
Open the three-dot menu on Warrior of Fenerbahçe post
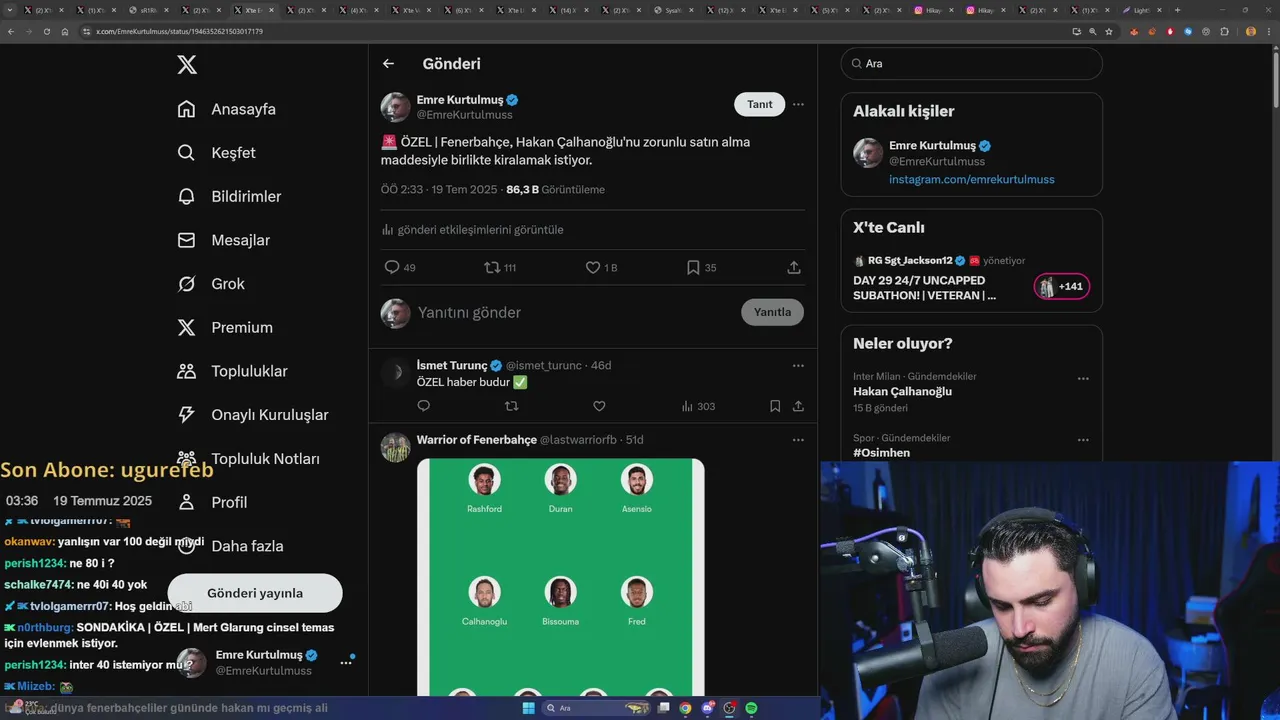click(798, 440)
